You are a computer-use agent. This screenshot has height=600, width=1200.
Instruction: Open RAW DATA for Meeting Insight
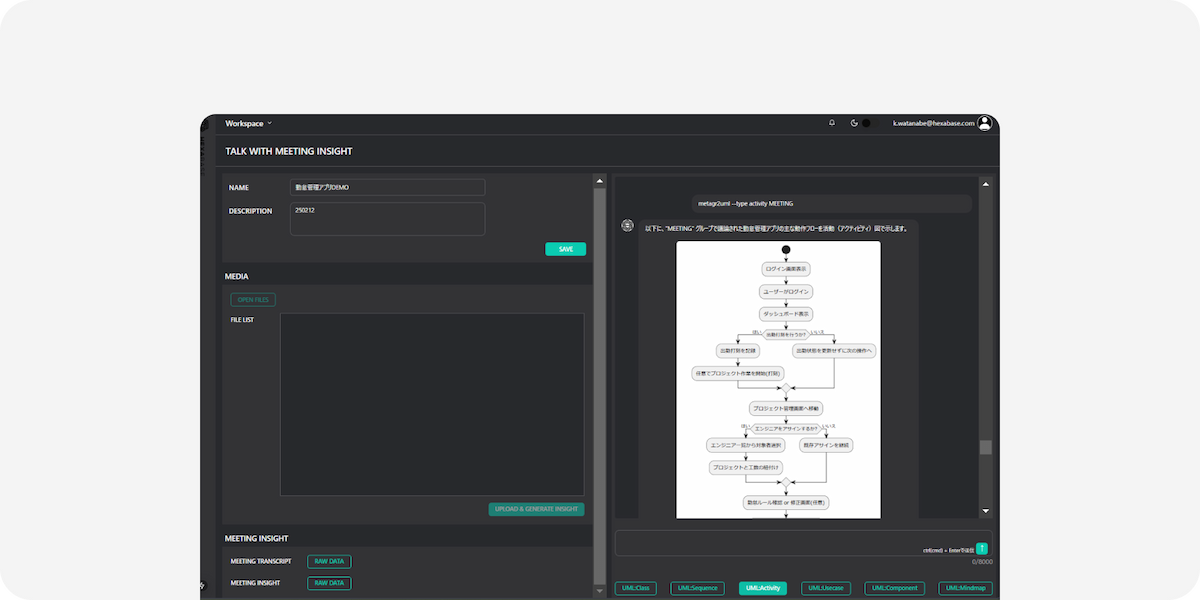point(329,583)
